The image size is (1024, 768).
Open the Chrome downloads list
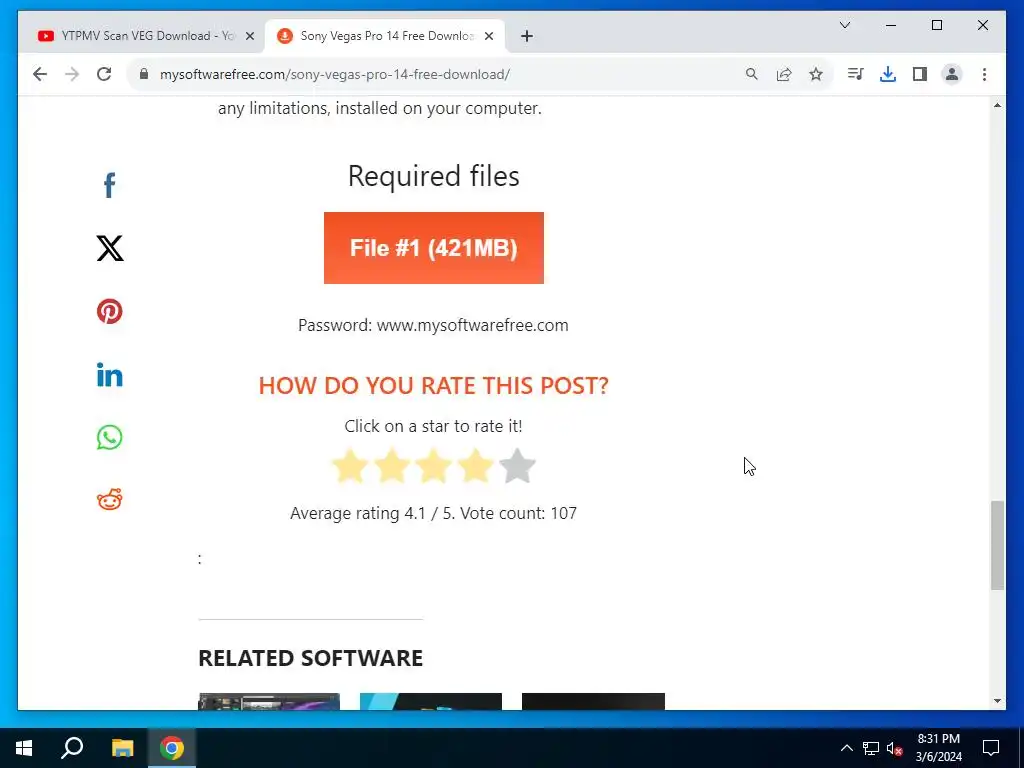tap(888, 74)
